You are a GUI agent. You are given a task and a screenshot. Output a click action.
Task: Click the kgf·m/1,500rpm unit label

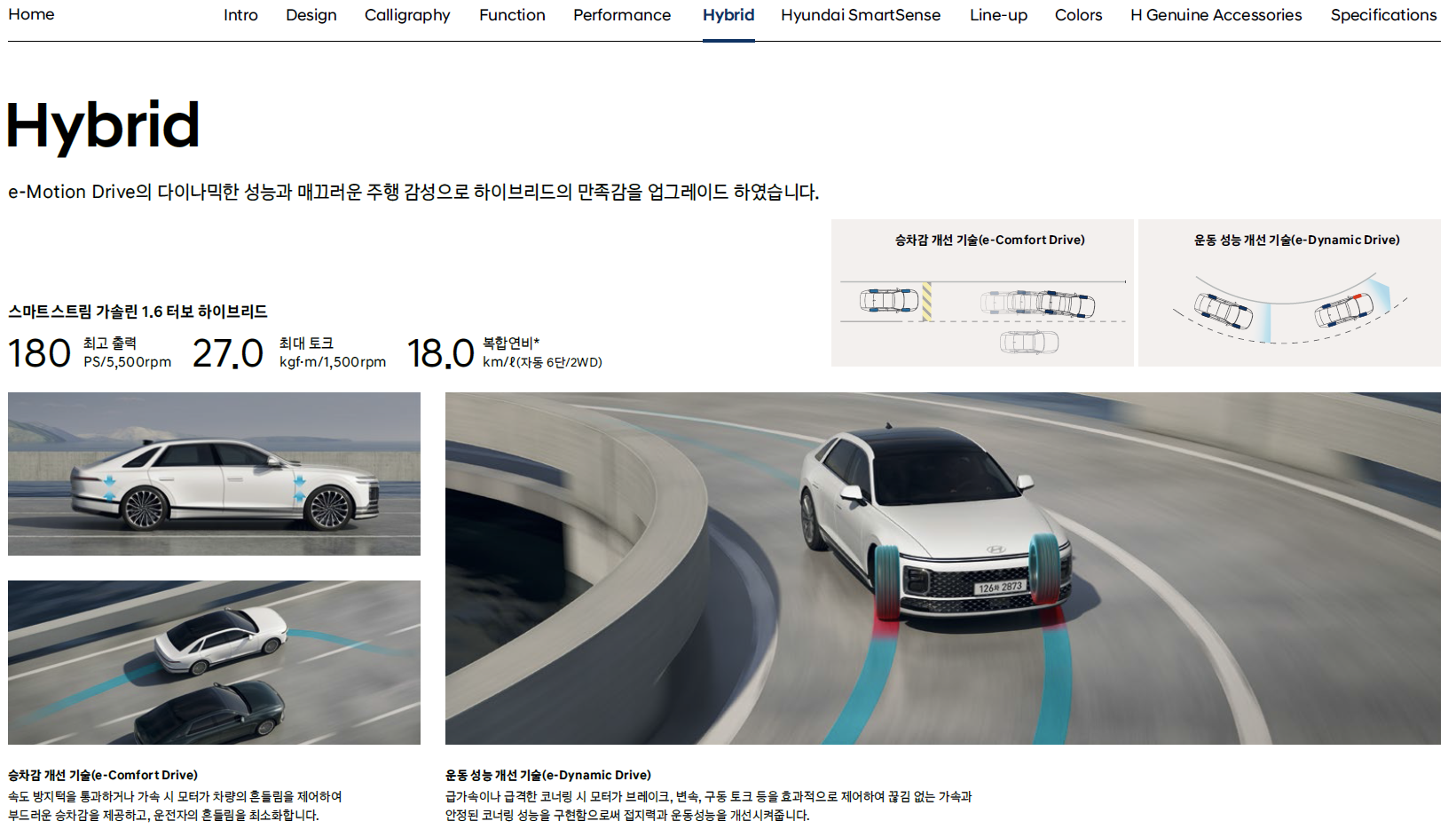click(x=333, y=362)
